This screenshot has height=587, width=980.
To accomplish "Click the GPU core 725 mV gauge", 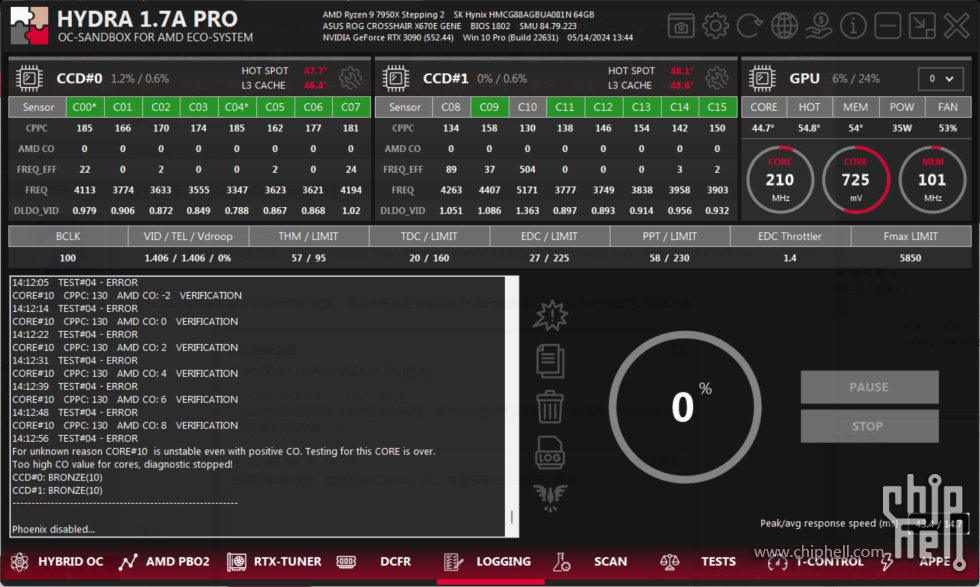I will [856, 180].
